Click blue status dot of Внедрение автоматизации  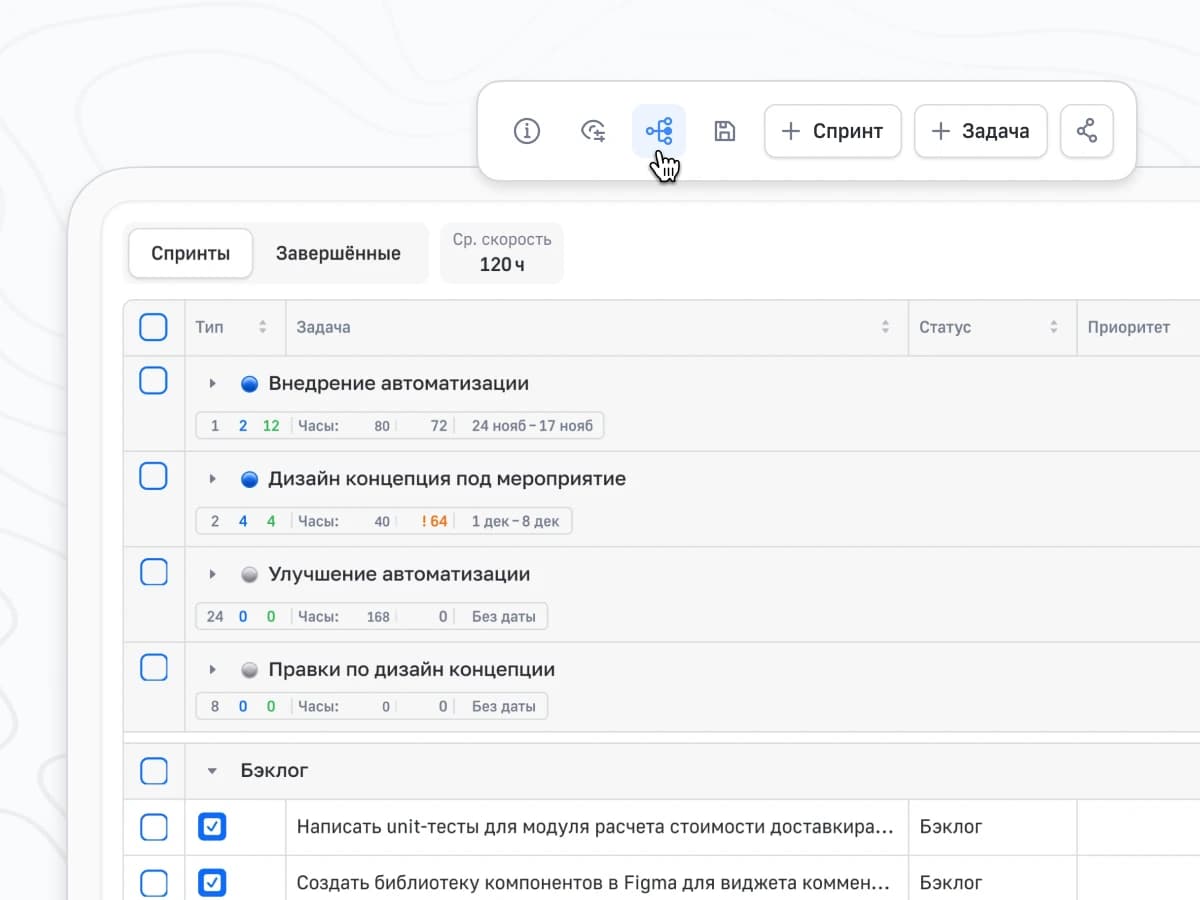tap(250, 384)
